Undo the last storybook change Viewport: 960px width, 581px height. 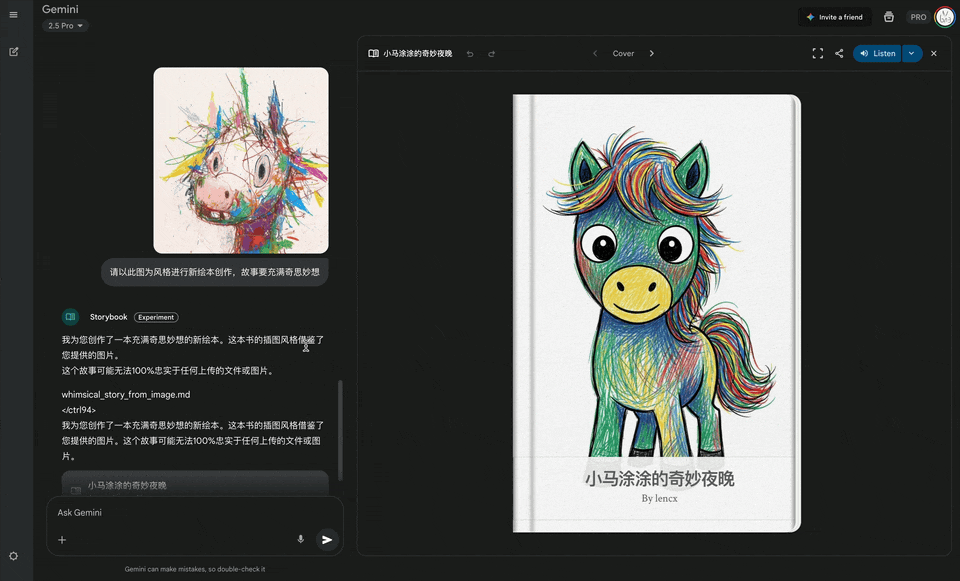(470, 54)
